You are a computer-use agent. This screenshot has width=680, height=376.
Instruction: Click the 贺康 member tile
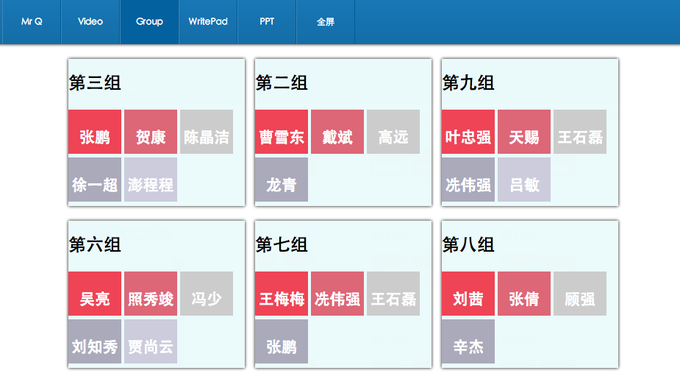tap(150, 132)
